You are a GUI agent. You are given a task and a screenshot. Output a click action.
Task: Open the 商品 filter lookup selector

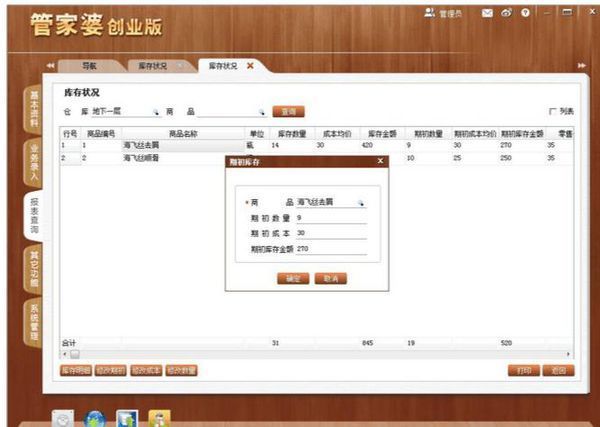coord(262,112)
